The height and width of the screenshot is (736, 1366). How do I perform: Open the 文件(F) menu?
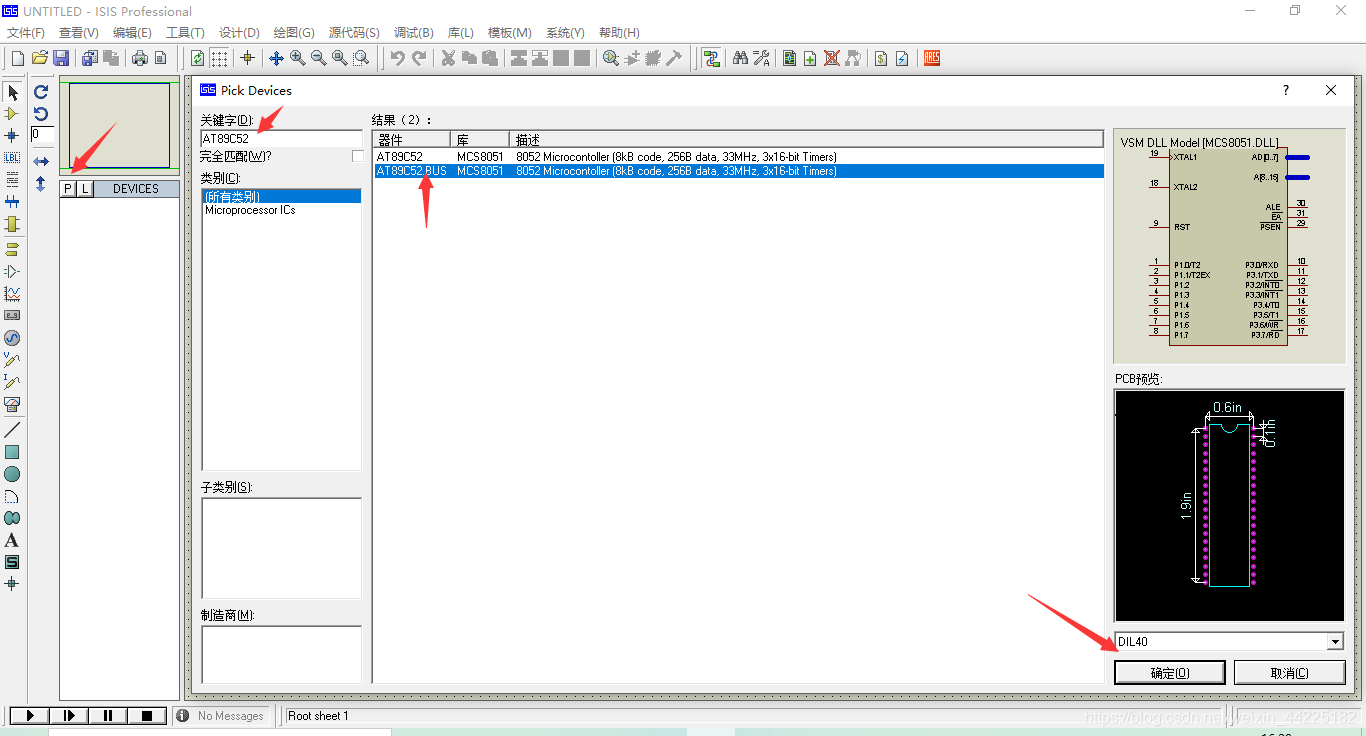tap(26, 33)
